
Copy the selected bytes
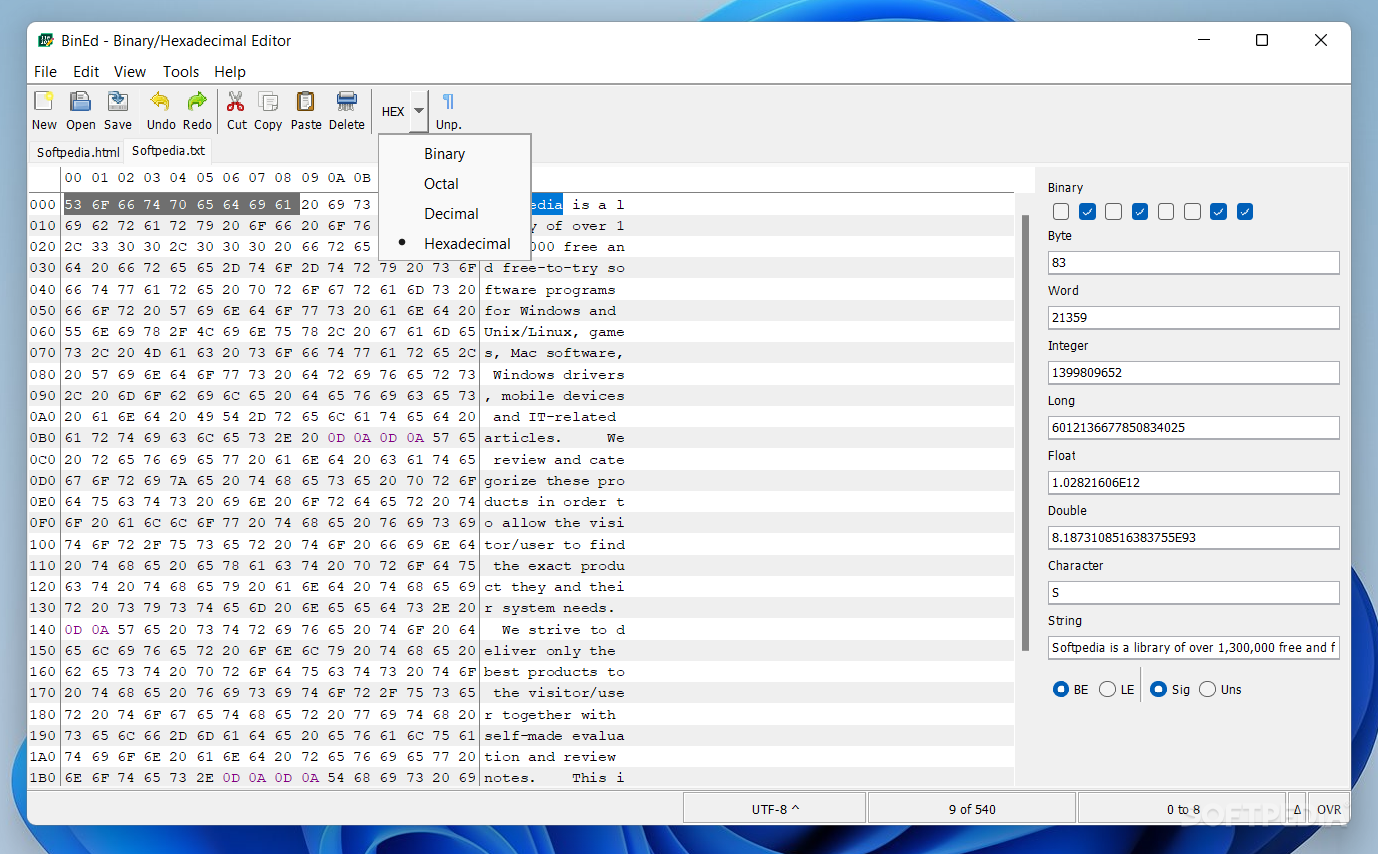pos(268,110)
